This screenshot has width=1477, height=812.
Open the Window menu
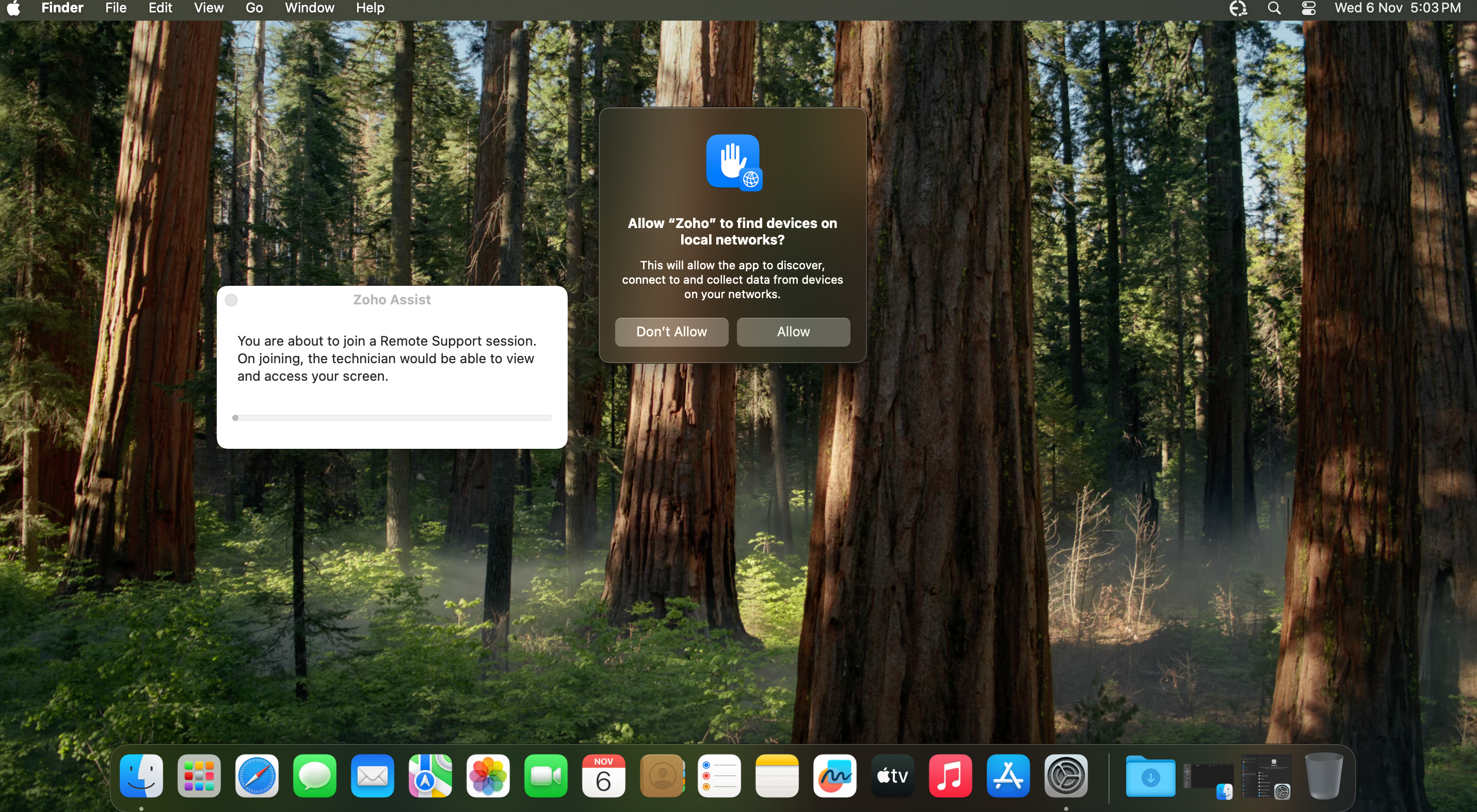pos(309,8)
